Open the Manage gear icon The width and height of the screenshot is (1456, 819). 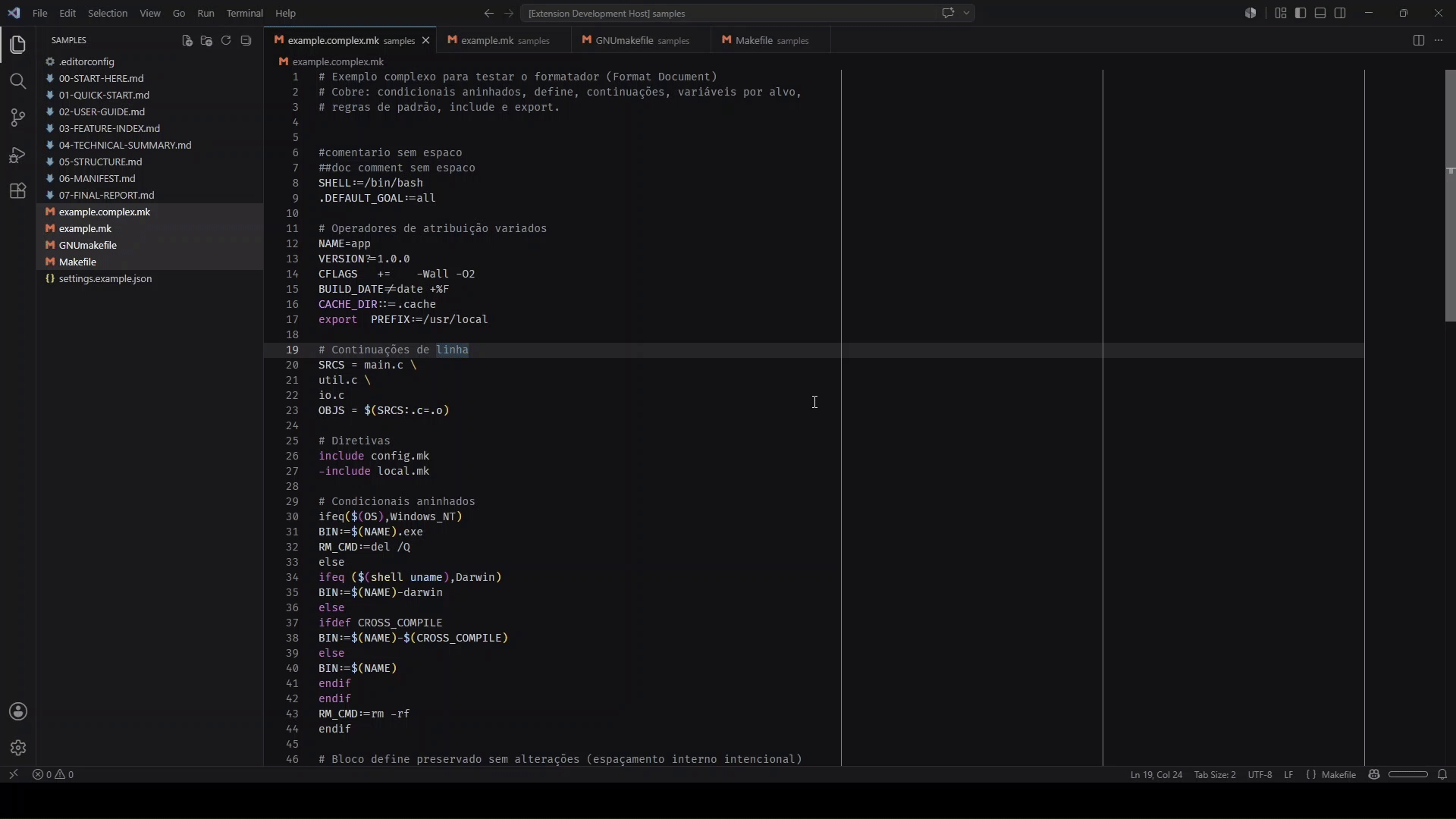[18, 748]
